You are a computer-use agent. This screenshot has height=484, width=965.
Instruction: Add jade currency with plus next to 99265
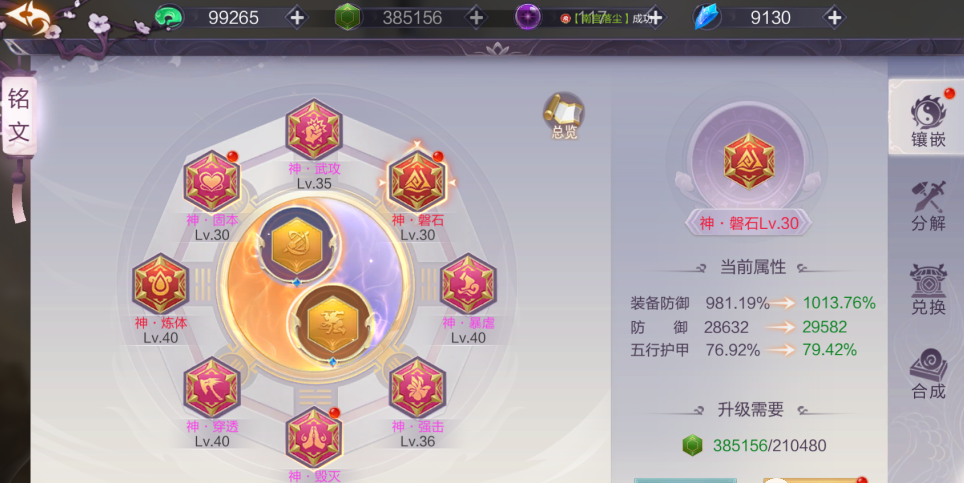coord(297,17)
